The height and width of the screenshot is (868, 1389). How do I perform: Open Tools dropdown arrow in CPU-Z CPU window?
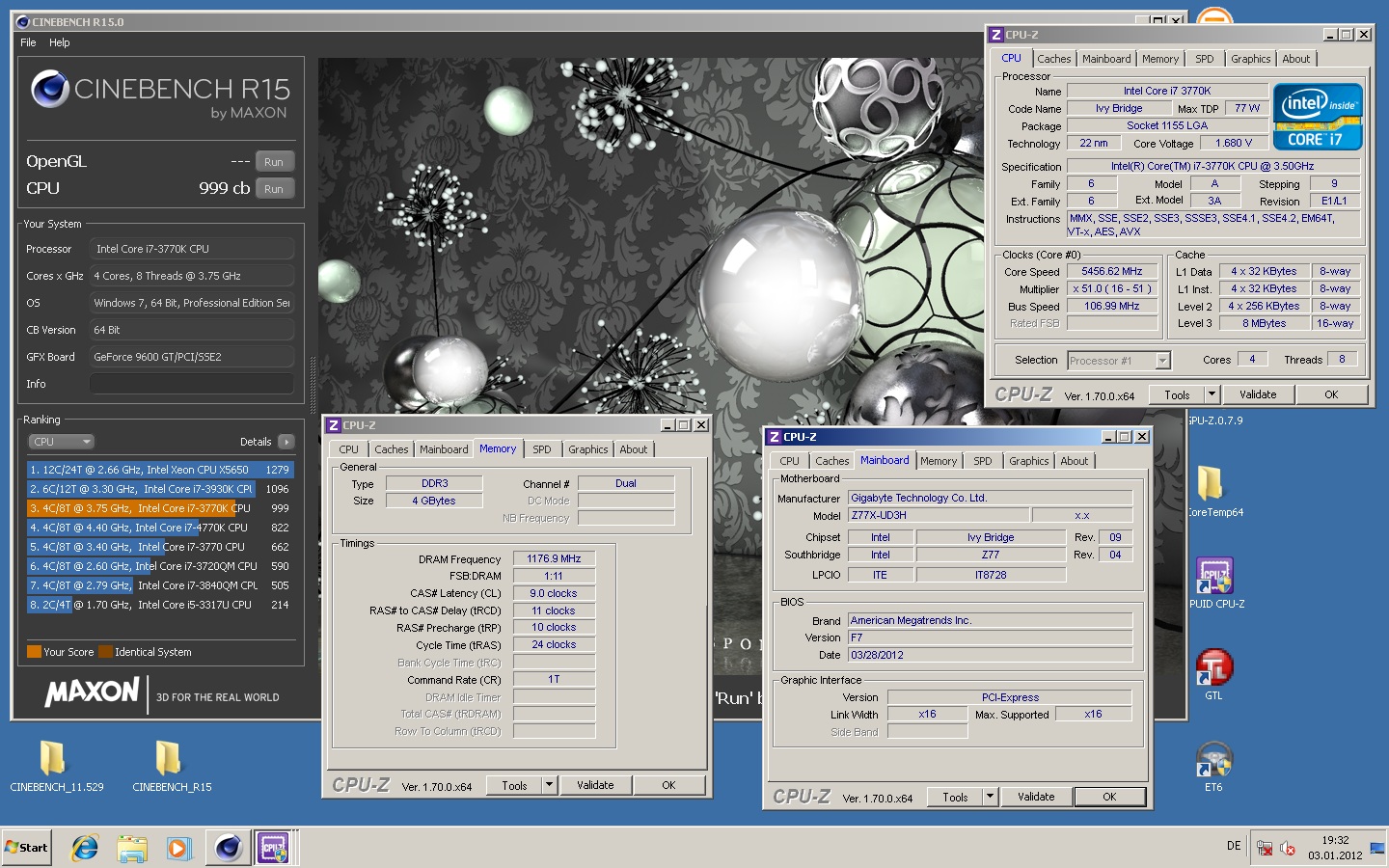(x=1212, y=394)
